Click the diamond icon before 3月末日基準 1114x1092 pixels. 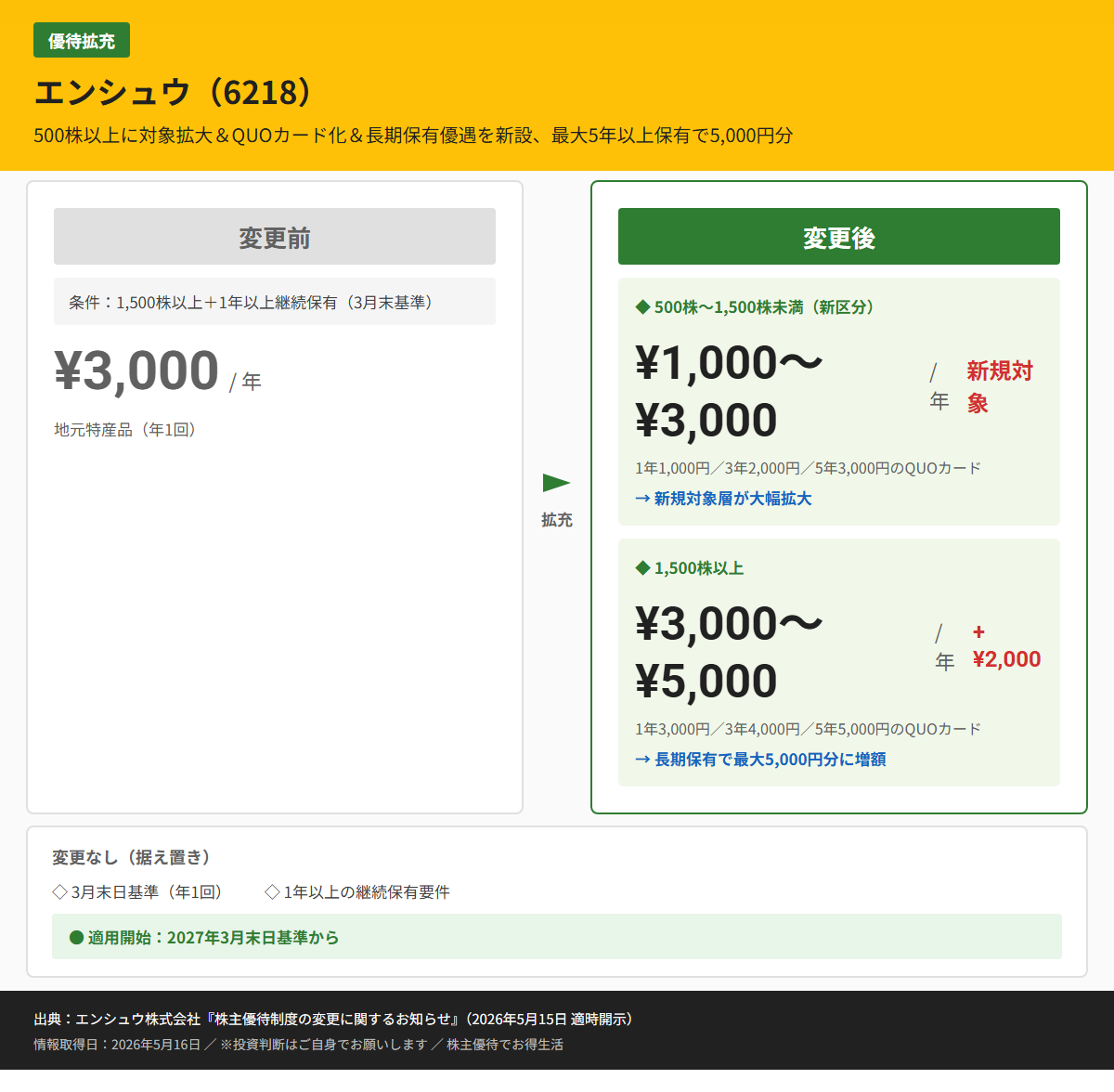click(60, 892)
